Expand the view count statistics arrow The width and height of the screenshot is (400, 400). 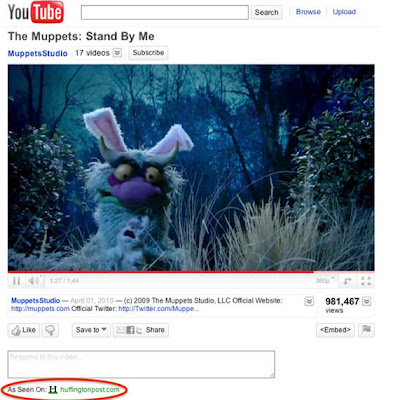pos(366,301)
